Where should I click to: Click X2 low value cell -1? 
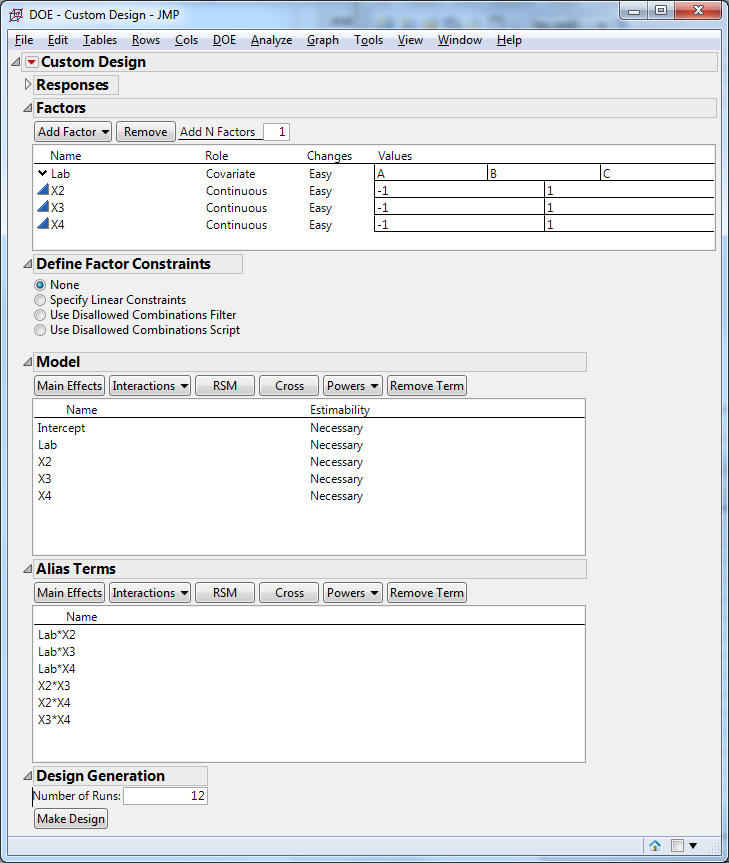(459, 190)
